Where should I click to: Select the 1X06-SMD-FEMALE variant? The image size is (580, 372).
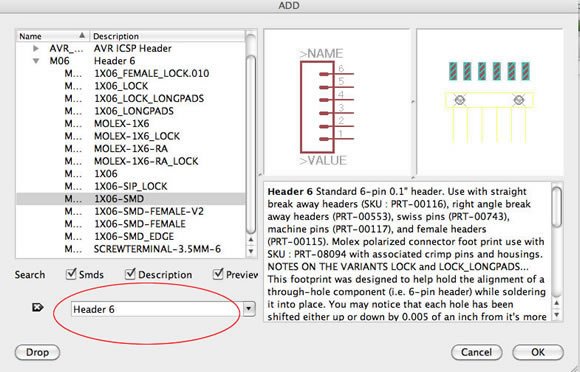click(x=131, y=224)
